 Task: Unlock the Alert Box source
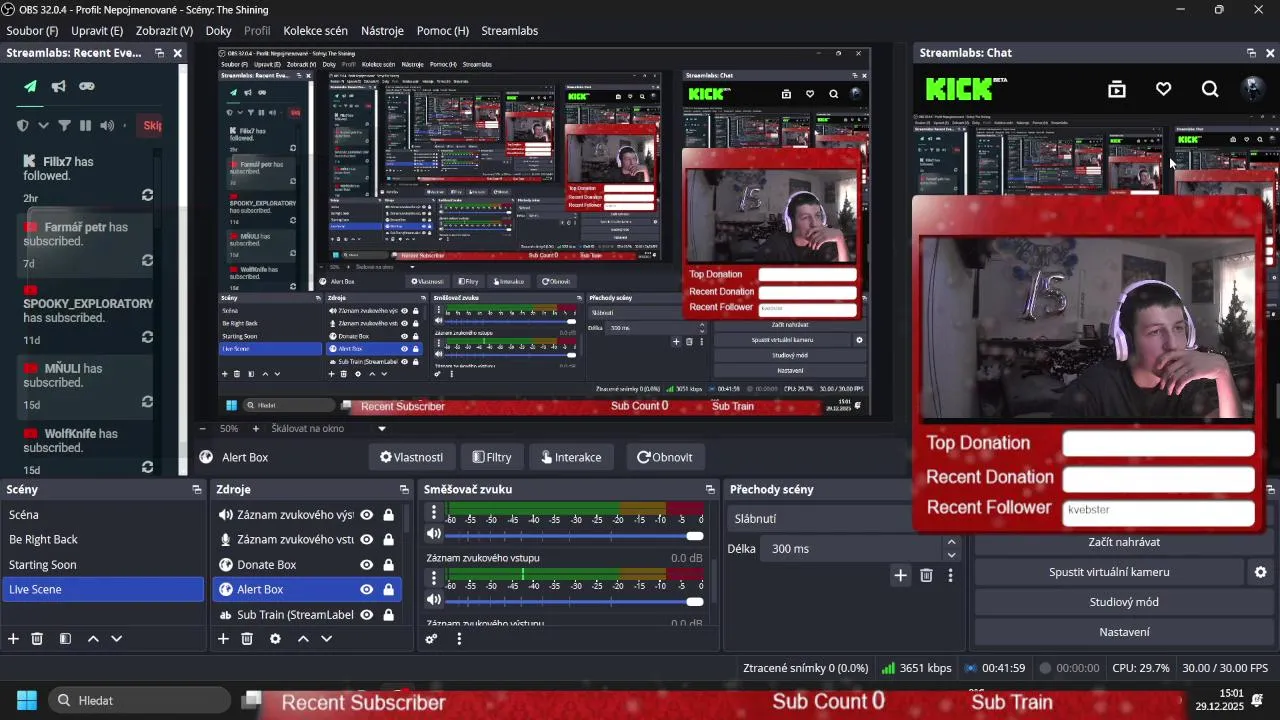pos(388,590)
